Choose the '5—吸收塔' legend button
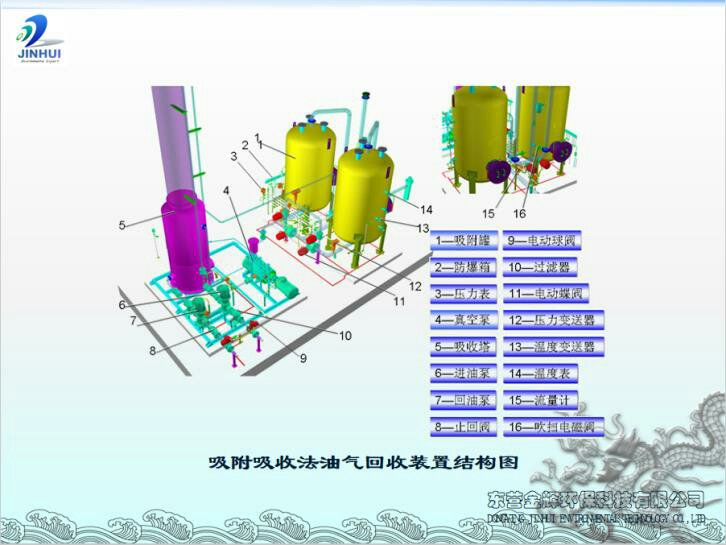This screenshot has width=726, height=545. coord(463,347)
